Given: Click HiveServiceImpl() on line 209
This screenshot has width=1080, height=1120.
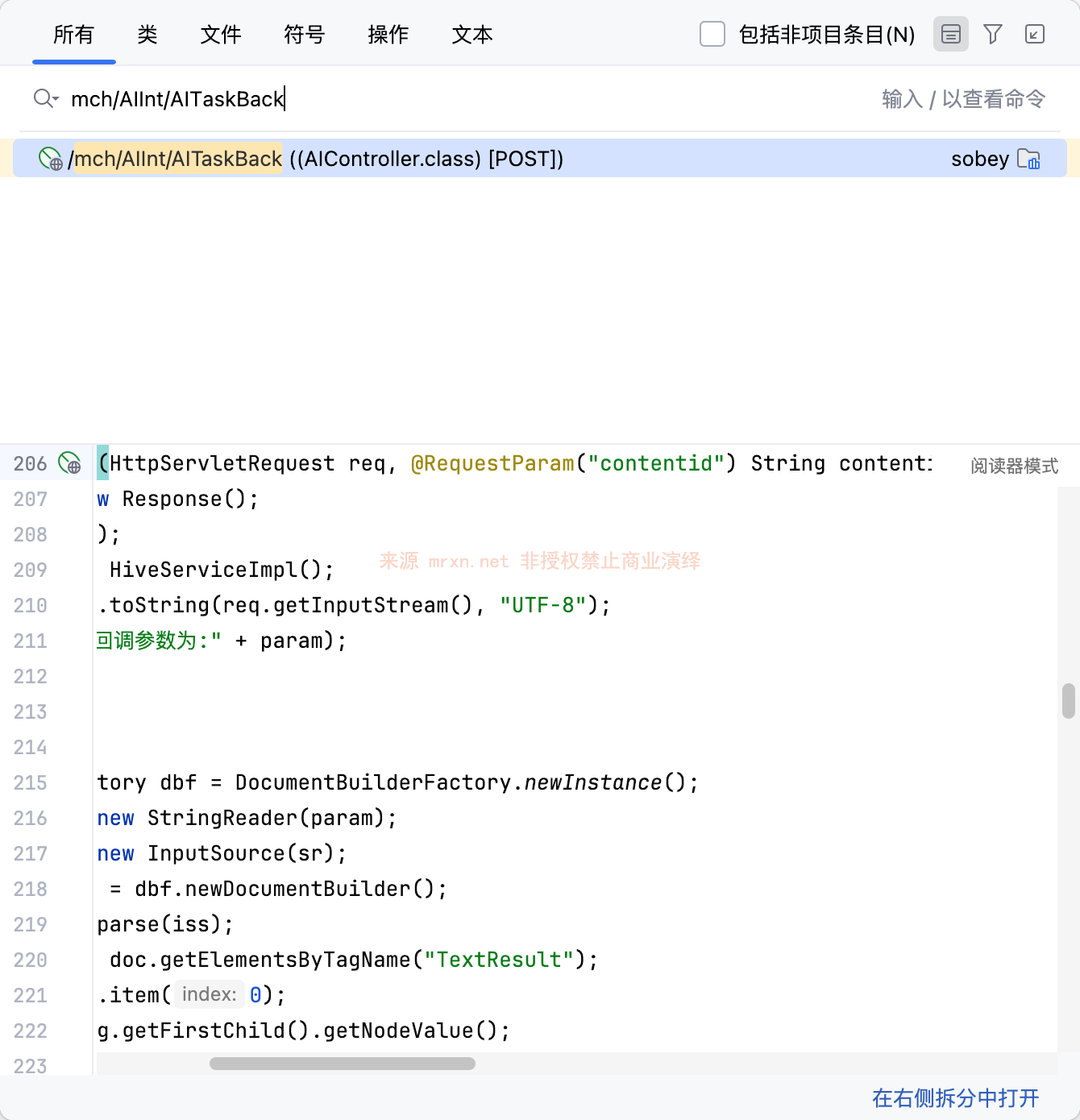Looking at the screenshot, I should click(215, 570).
